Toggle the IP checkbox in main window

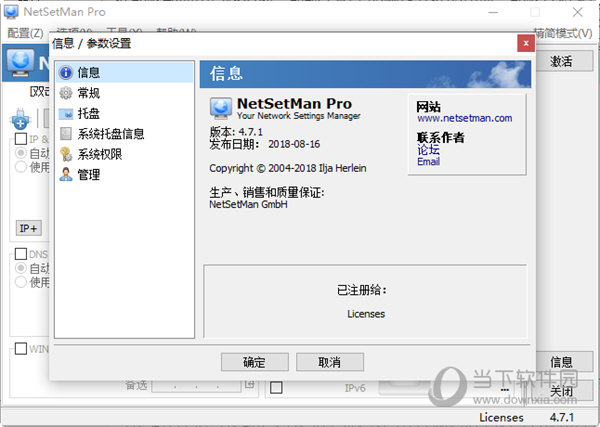(21, 139)
